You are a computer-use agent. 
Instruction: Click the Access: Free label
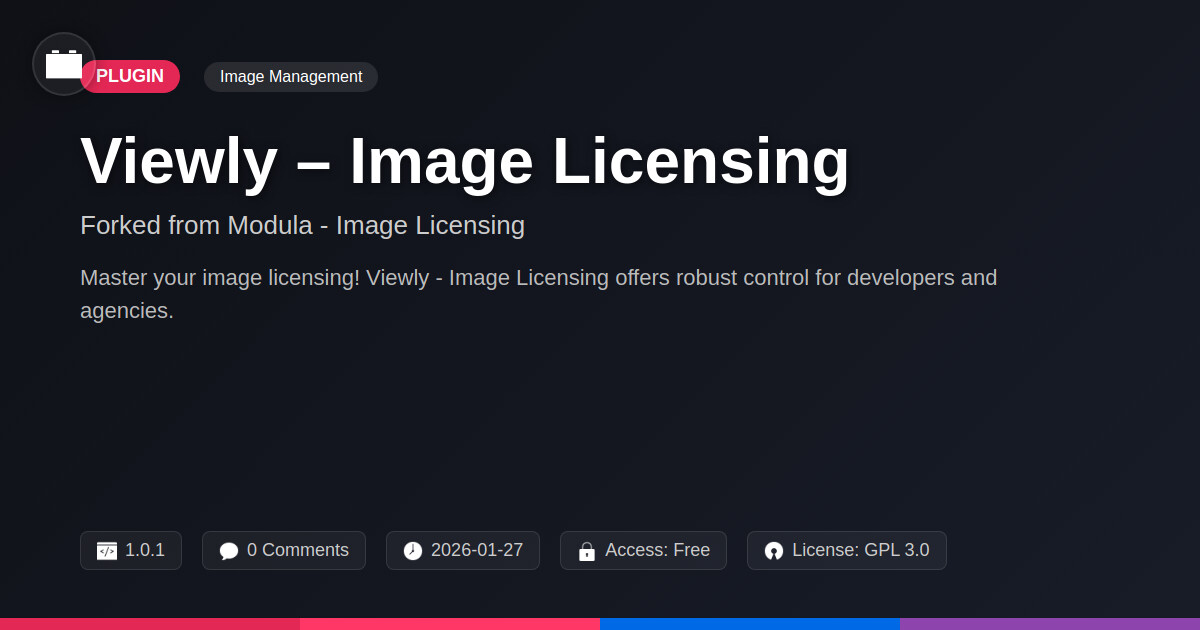click(657, 550)
